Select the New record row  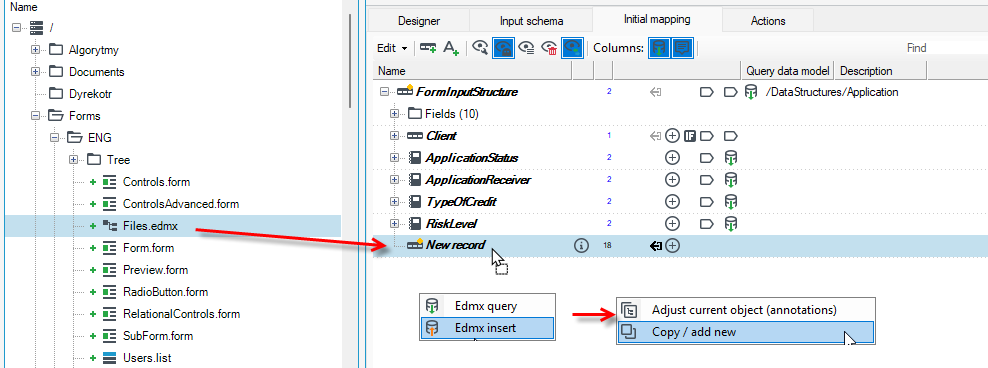(681, 246)
